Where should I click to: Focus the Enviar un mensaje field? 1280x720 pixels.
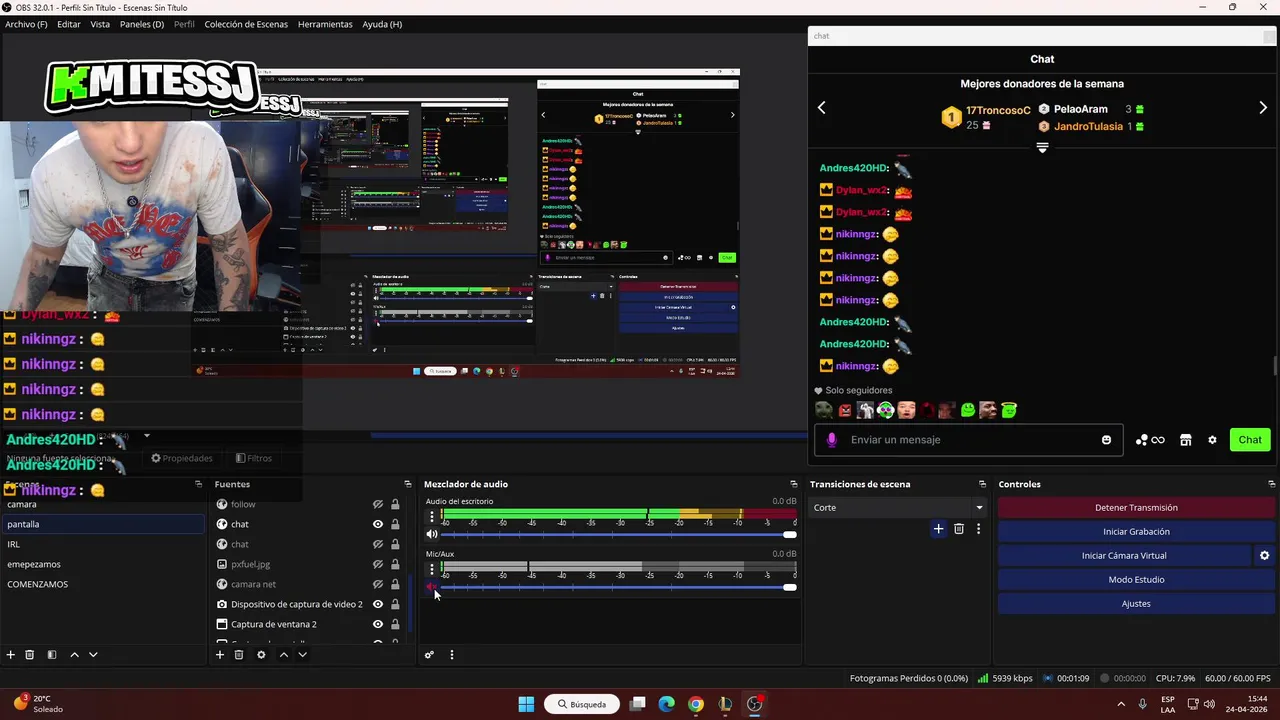coord(970,440)
